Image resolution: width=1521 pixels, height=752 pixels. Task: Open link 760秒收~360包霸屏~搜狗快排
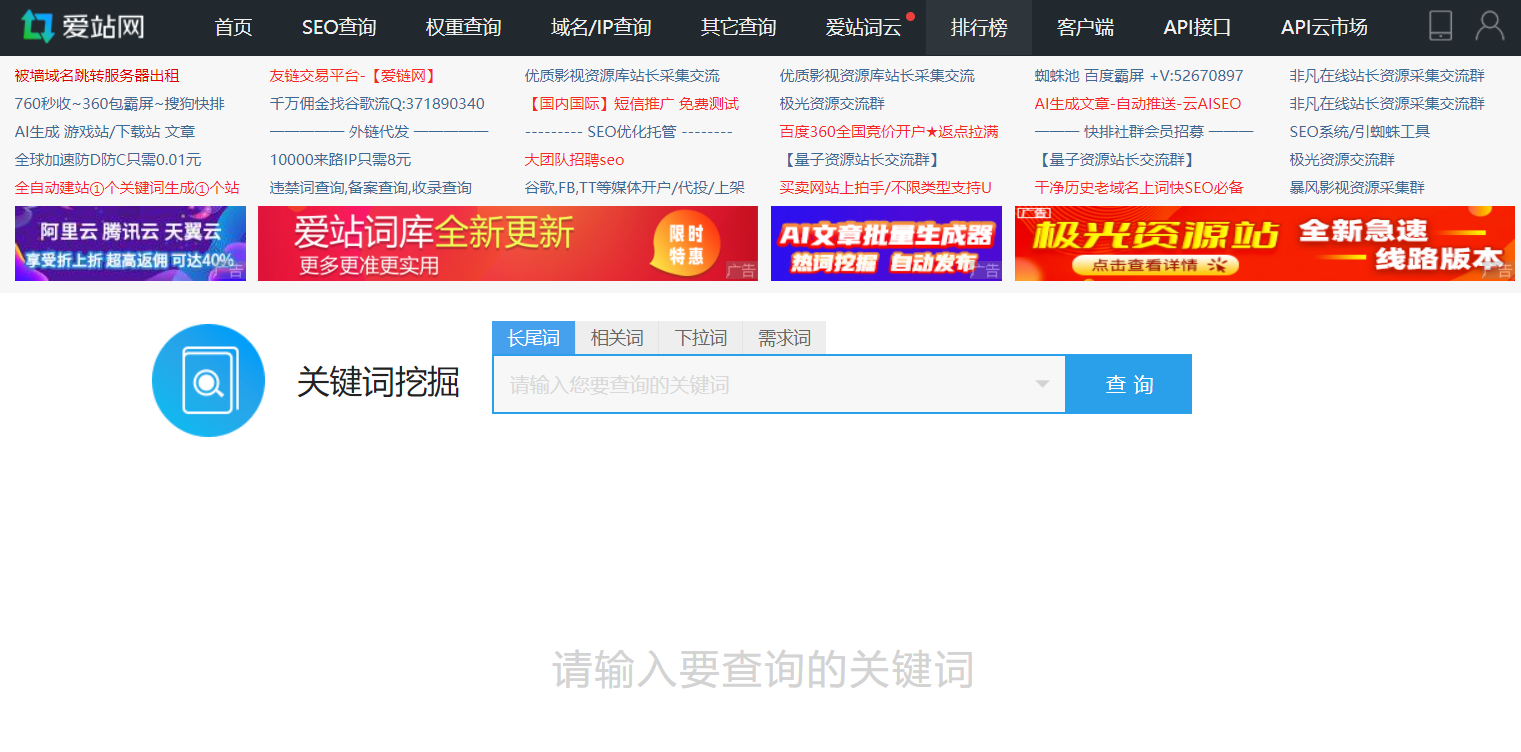coord(120,104)
